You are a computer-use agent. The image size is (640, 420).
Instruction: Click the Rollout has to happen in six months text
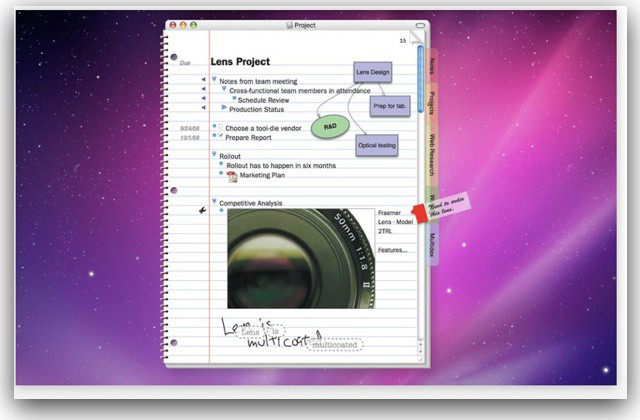tap(281, 166)
